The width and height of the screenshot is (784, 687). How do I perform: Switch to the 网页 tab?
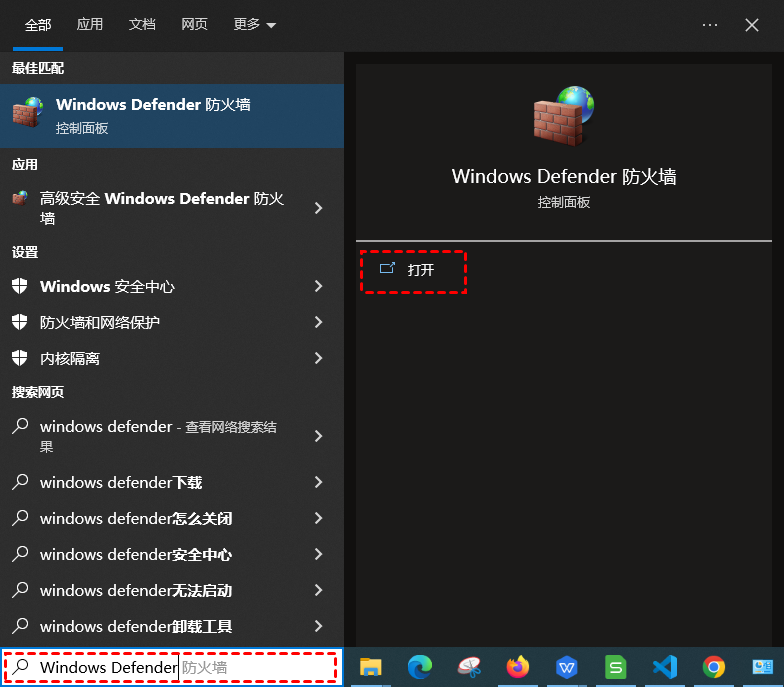(x=194, y=24)
